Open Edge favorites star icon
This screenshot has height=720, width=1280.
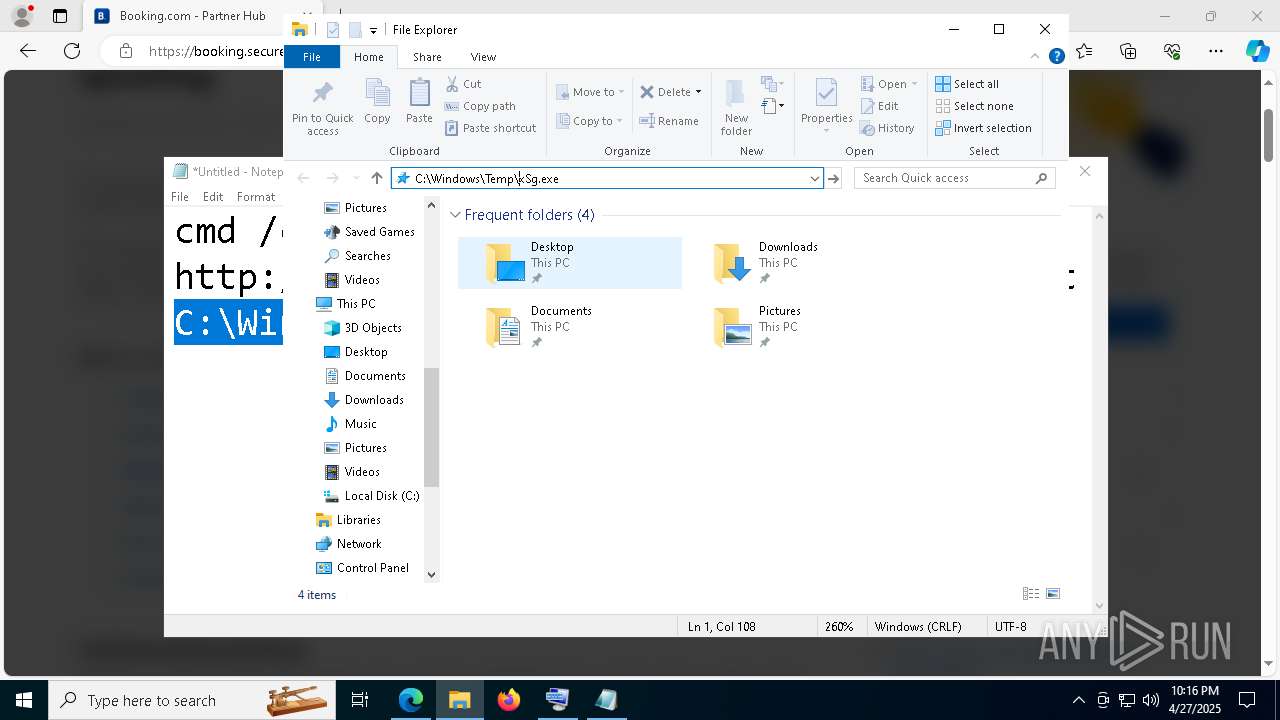coord(1085,51)
